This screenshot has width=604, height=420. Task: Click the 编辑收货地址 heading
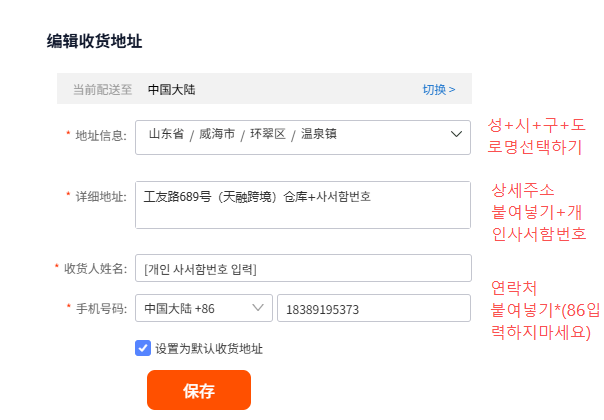pos(94,41)
